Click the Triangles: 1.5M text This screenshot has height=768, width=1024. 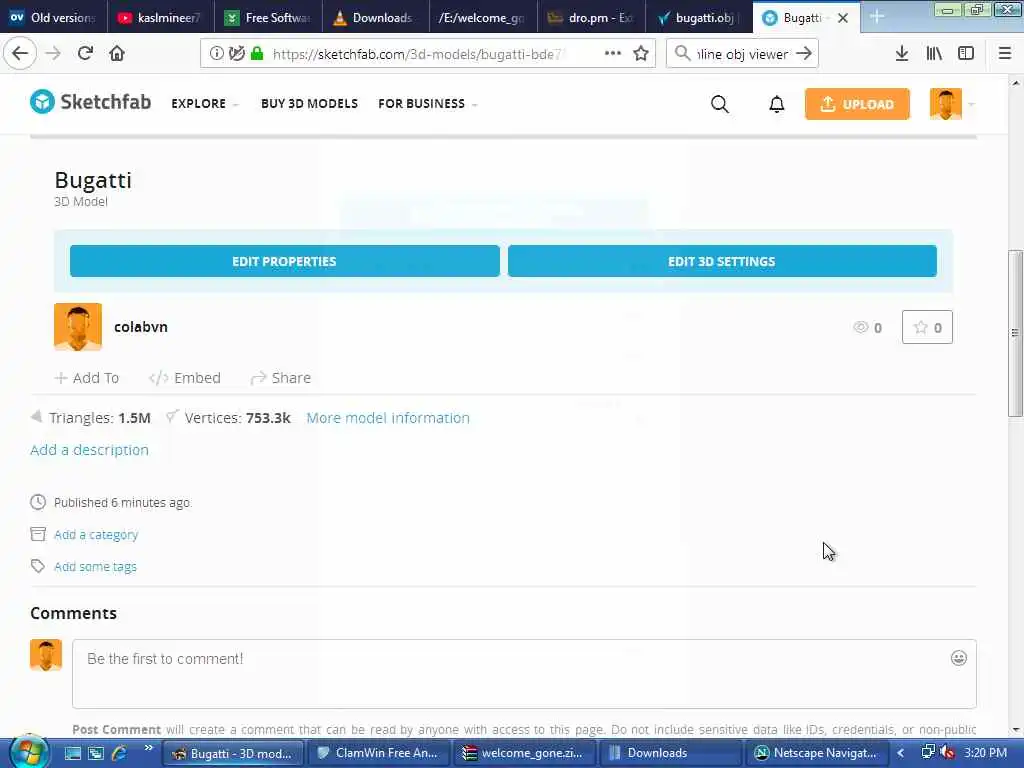tap(99, 418)
